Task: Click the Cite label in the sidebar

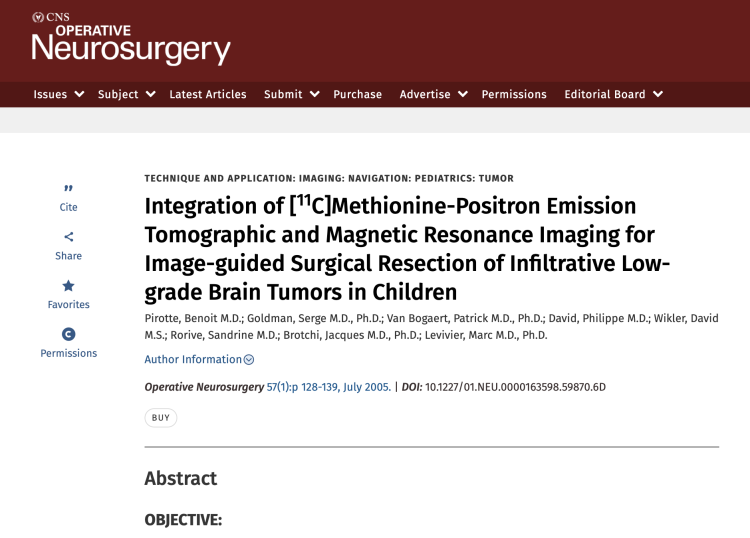Action: 68,207
